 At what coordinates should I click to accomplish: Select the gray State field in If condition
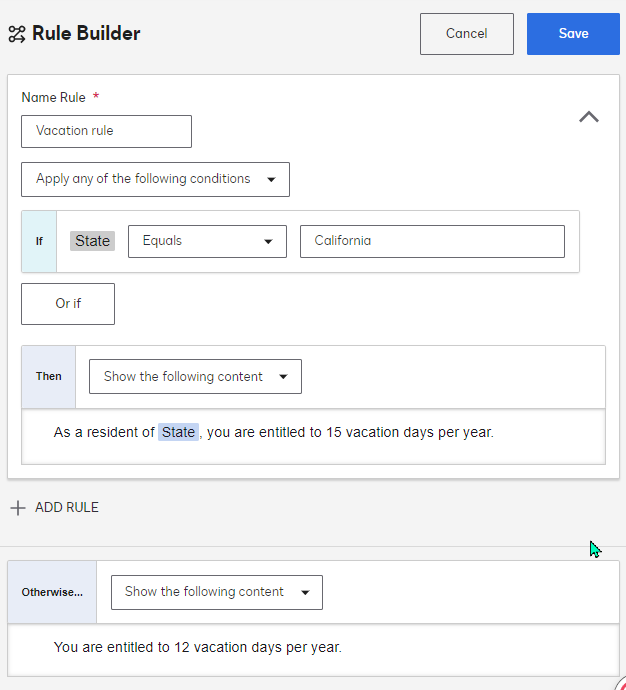[x=93, y=241]
